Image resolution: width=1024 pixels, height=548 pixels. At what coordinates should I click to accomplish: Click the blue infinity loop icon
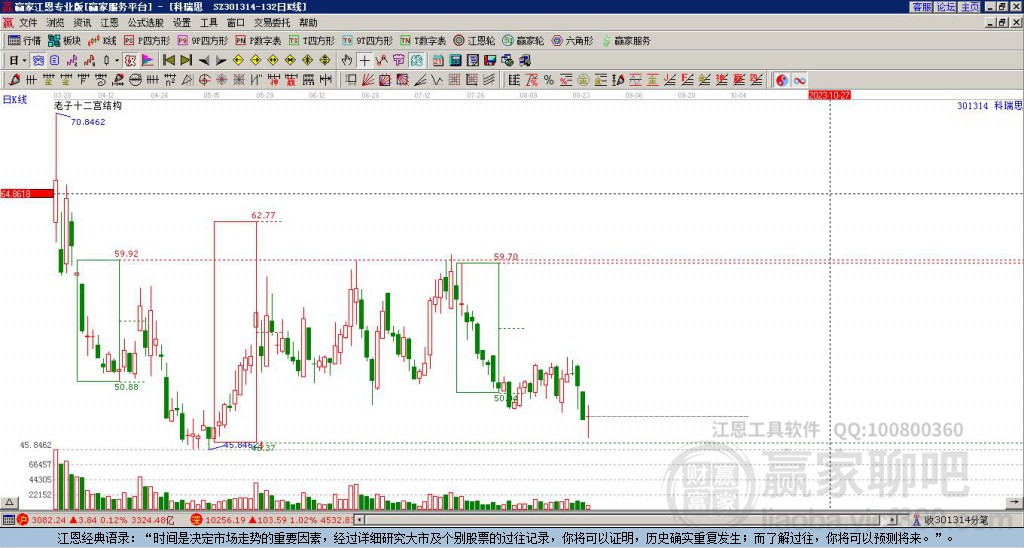[x=799, y=80]
